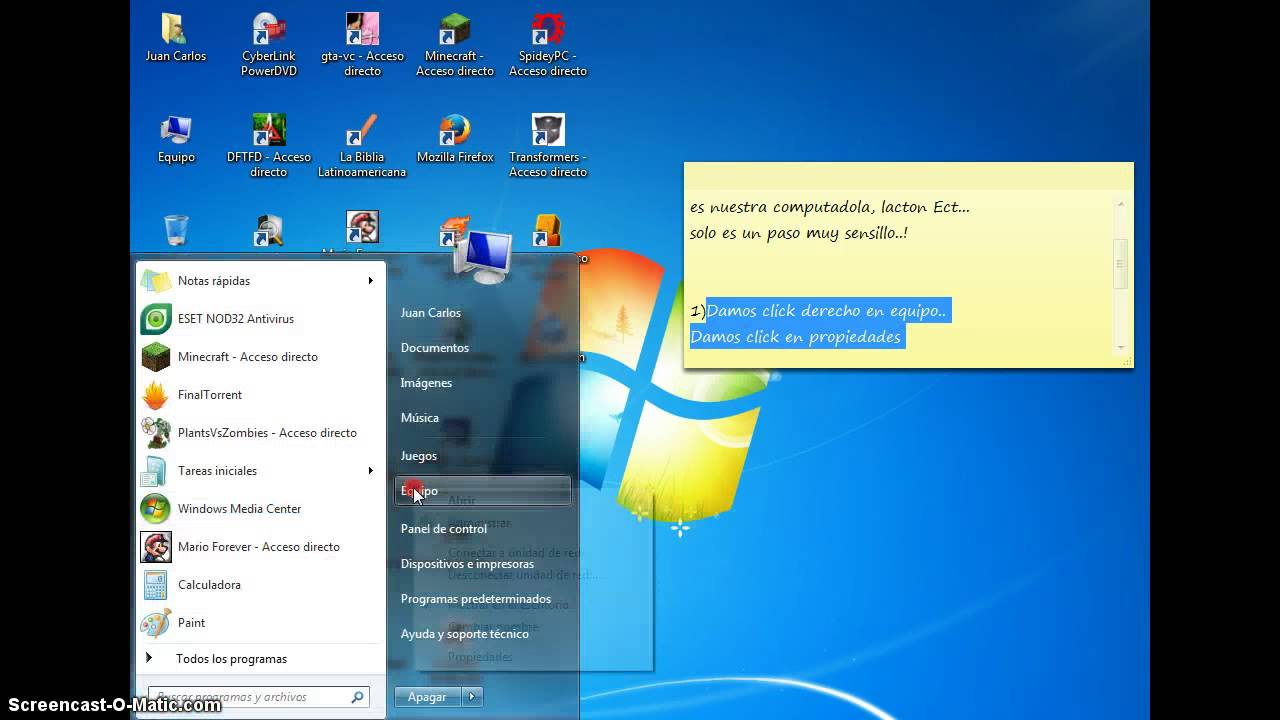Open Imágenes from the Start menu

pos(427,383)
